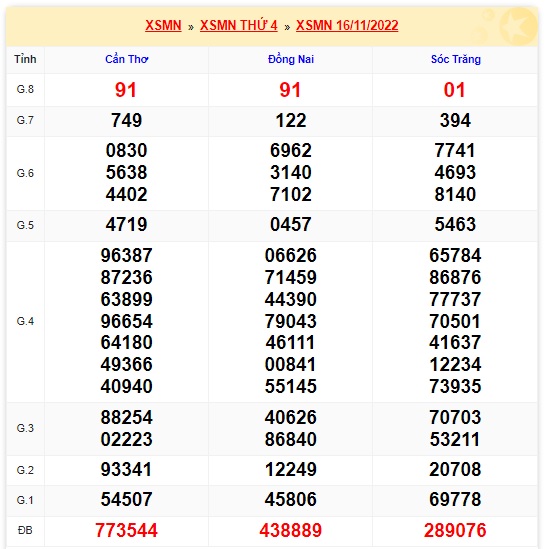Click G.4 number 49366

(126, 364)
